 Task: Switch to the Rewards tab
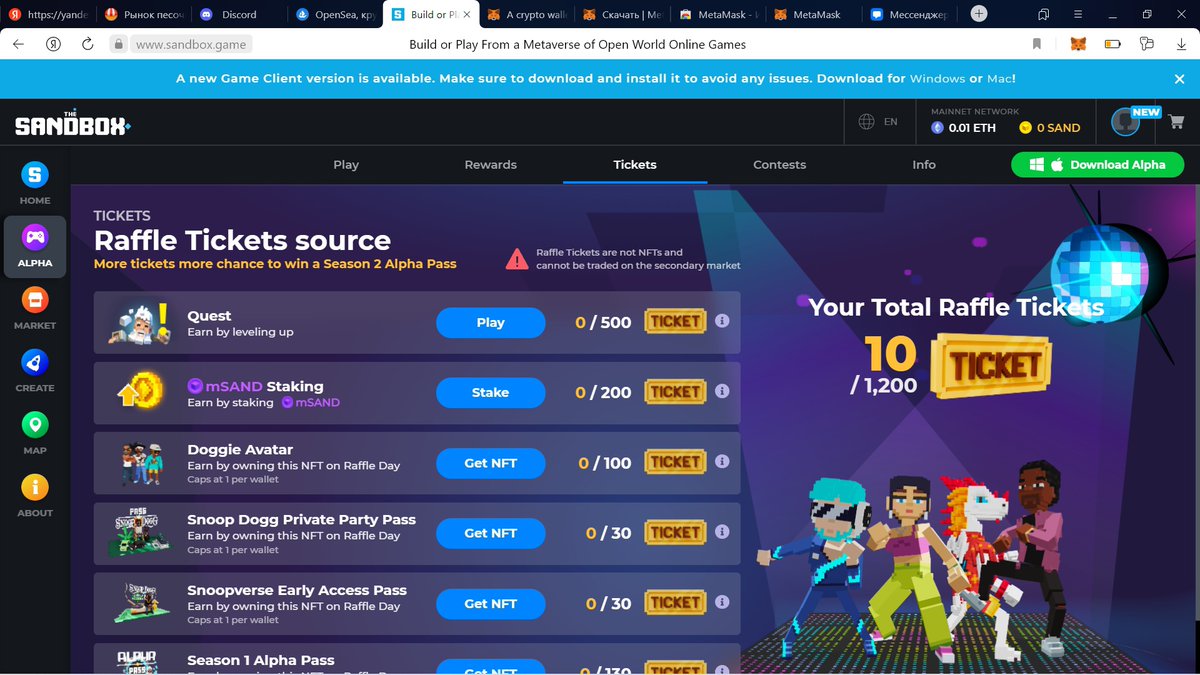pos(491,164)
